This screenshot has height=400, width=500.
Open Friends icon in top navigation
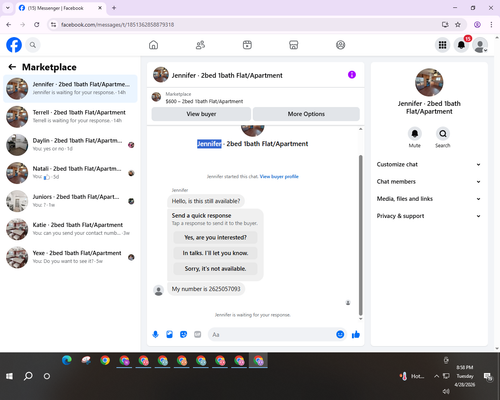pyautogui.click(x=200, y=45)
